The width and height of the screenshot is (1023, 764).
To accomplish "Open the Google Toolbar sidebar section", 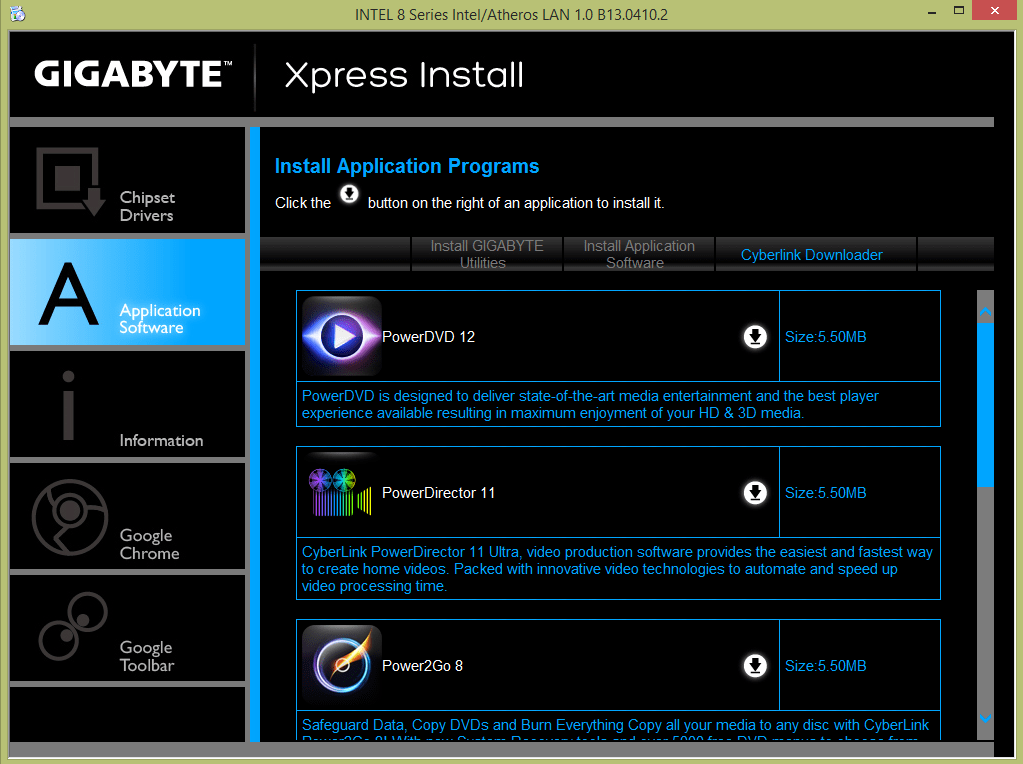I will coord(127,628).
